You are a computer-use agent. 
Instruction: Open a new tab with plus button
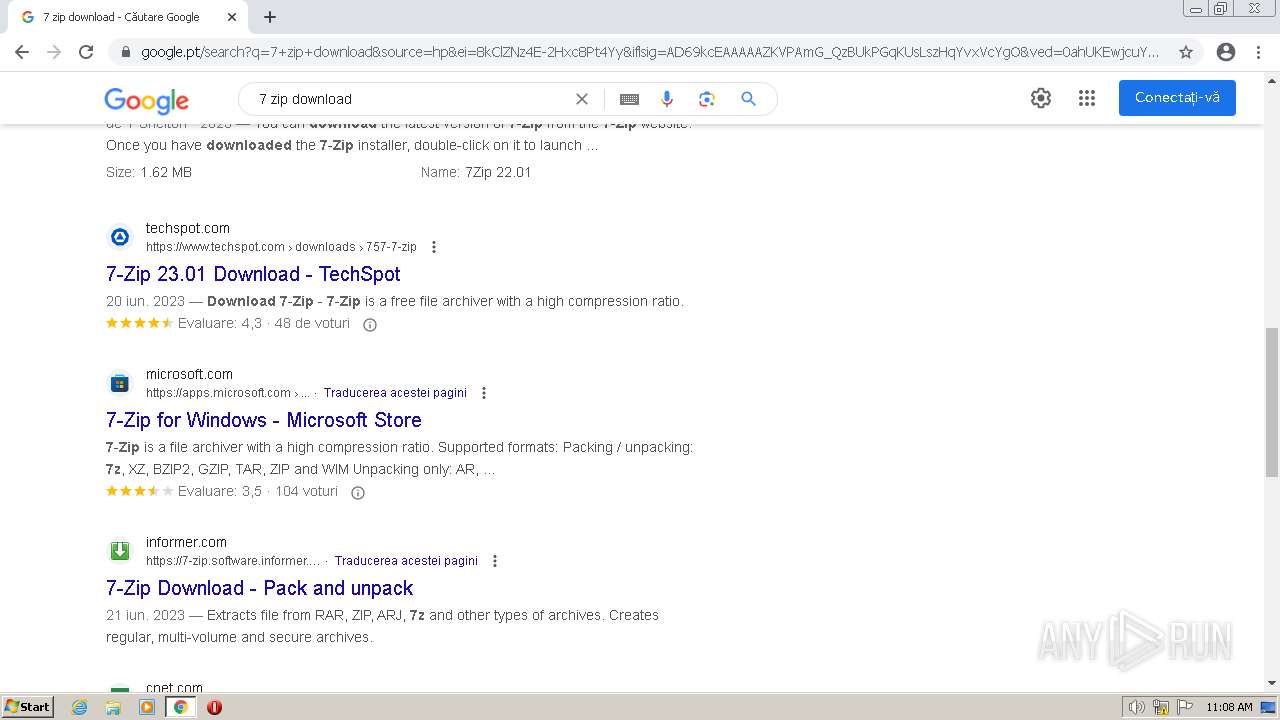(270, 17)
